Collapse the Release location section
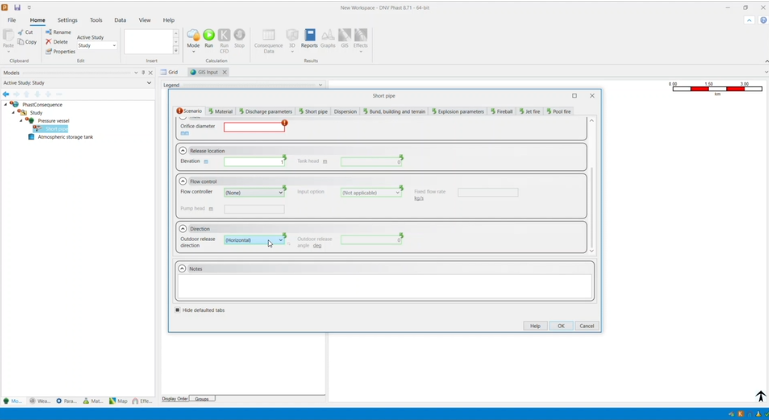This screenshot has width=769, height=420. pyautogui.click(x=183, y=151)
